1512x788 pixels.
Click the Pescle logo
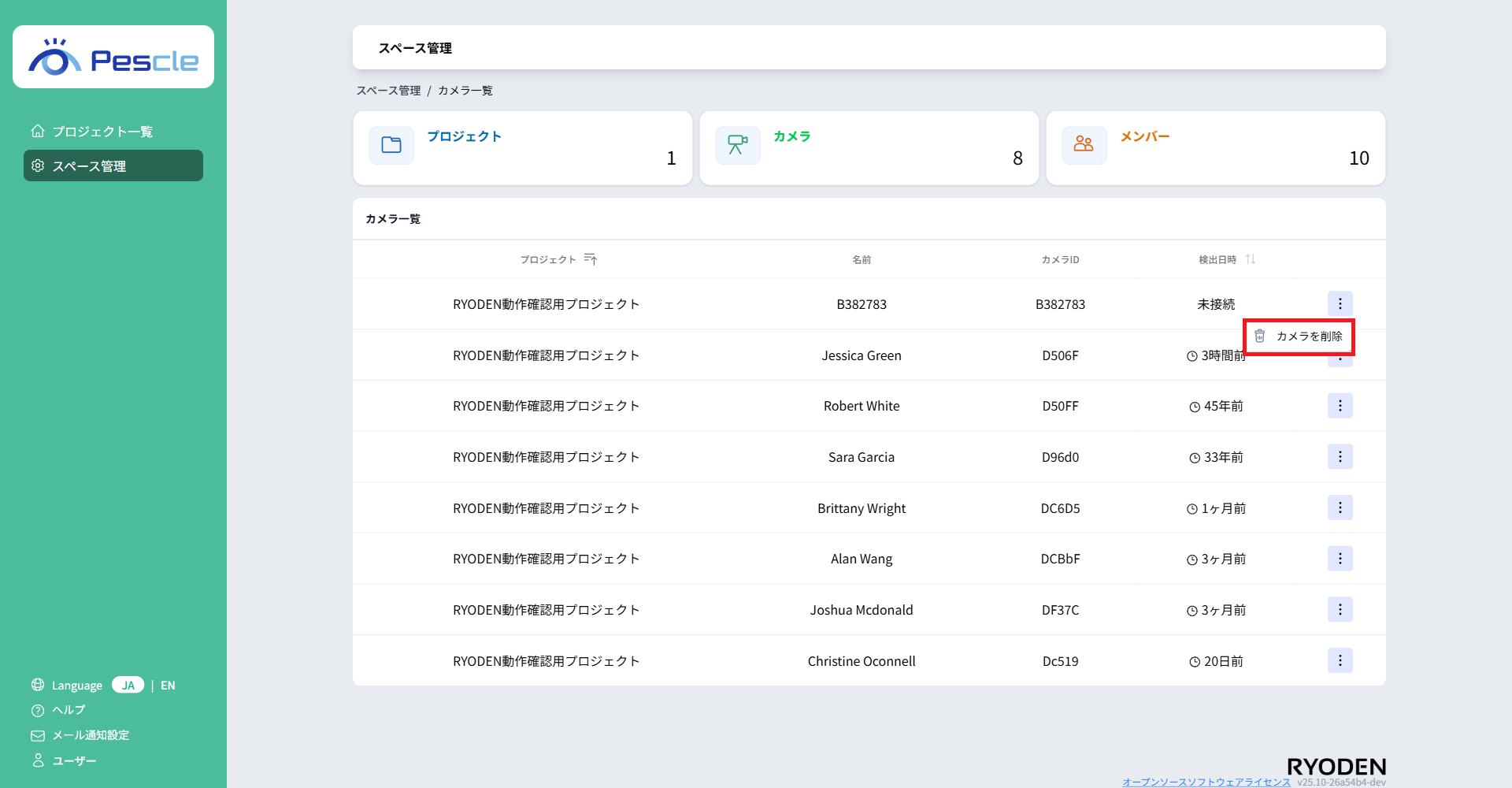click(113, 58)
